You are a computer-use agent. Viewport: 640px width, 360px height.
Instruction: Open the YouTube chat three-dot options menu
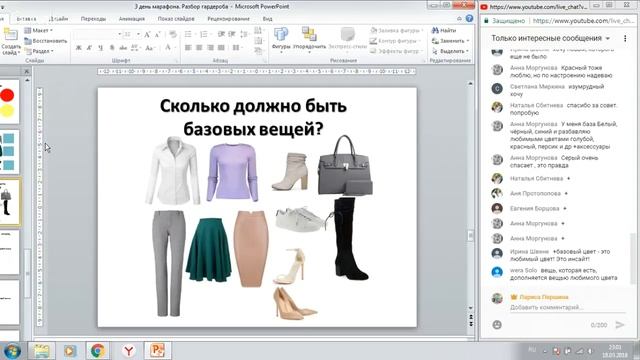point(625,38)
